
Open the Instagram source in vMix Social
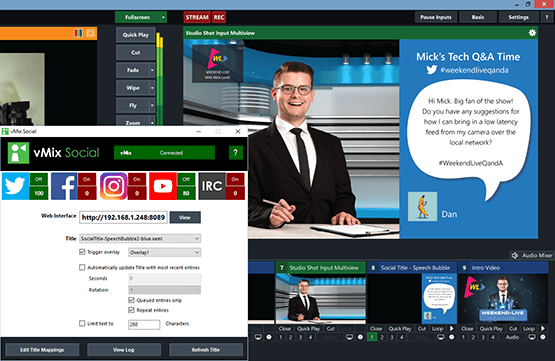coord(114,186)
